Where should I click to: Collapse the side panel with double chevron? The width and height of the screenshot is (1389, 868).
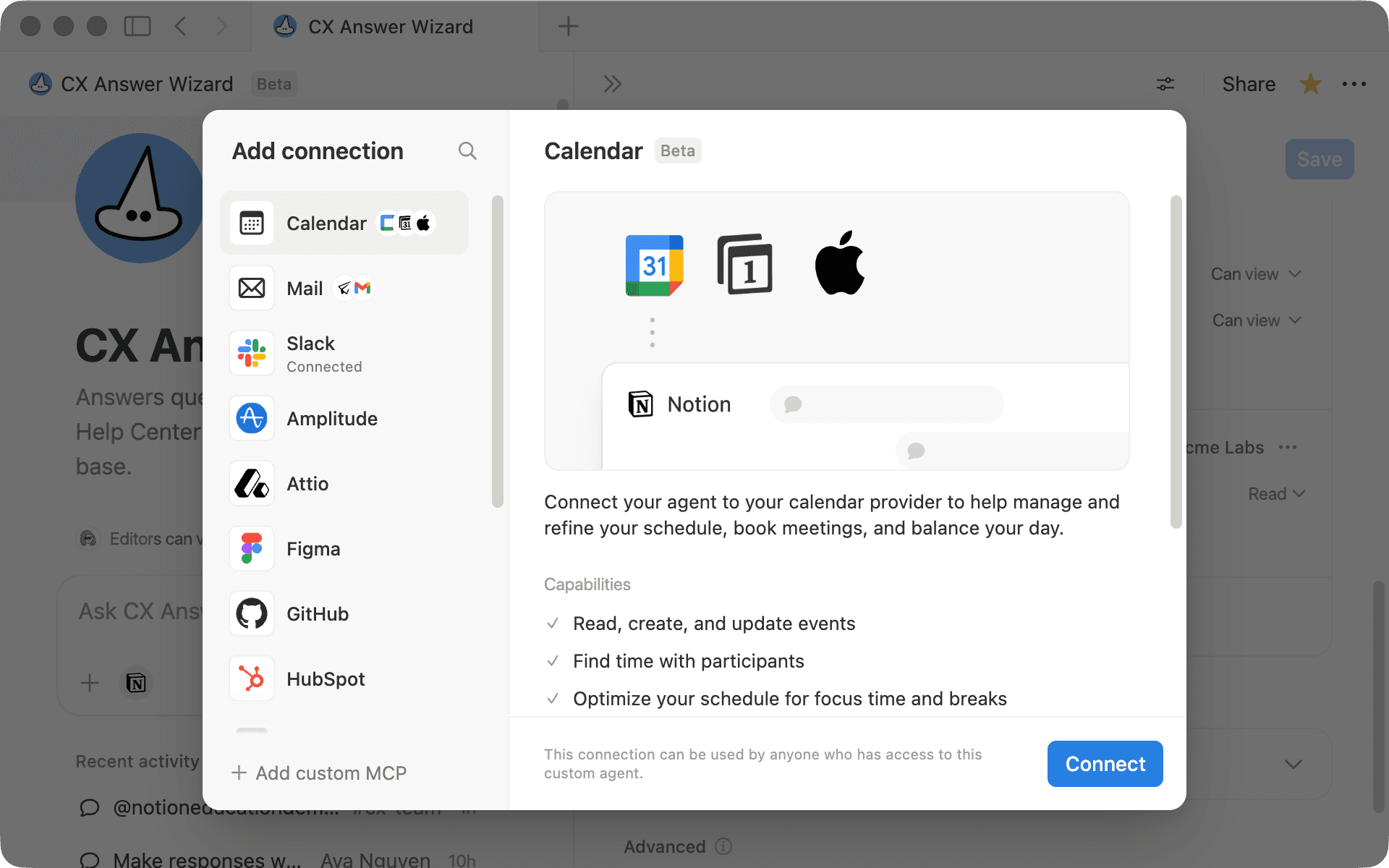click(612, 84)
